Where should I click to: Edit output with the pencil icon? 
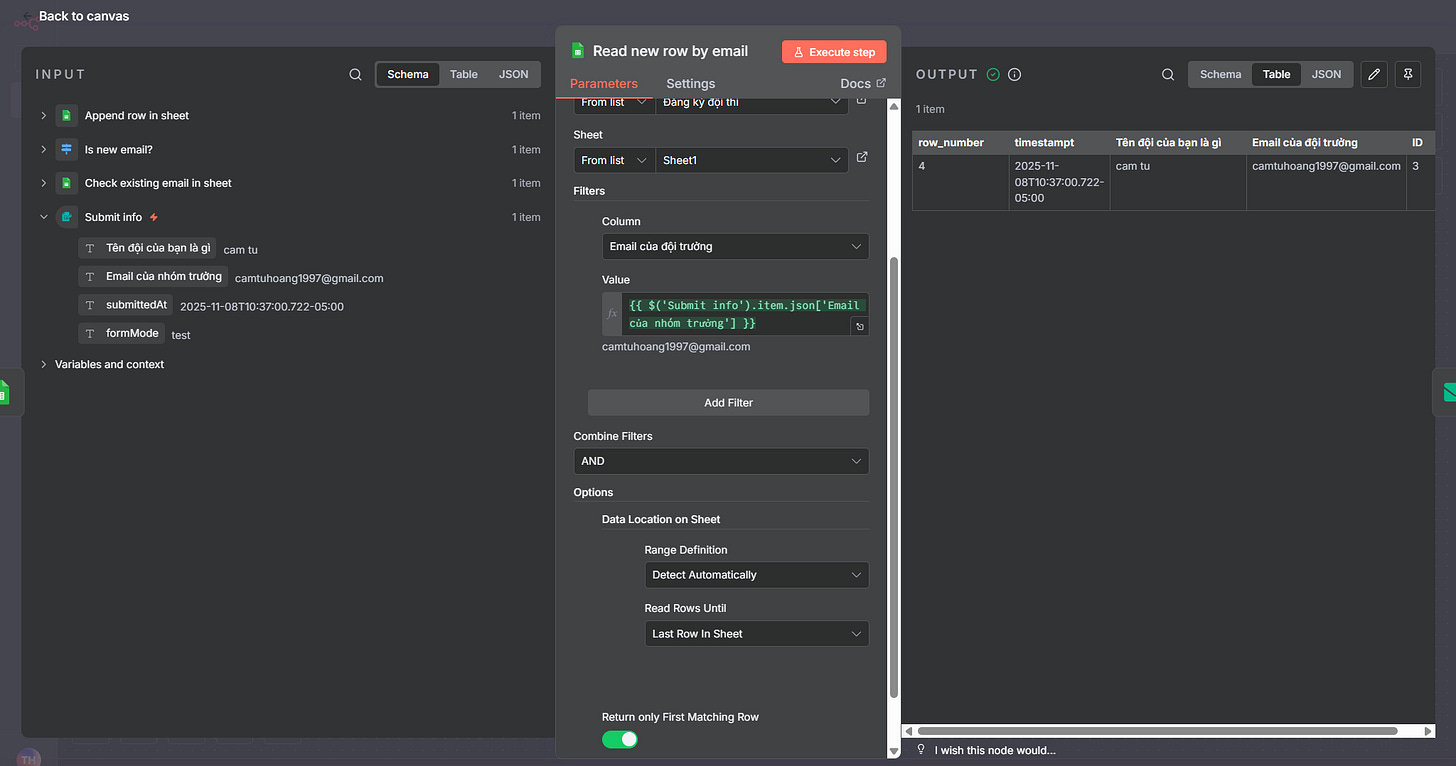pyautogui.click(x=1374, y=74)
